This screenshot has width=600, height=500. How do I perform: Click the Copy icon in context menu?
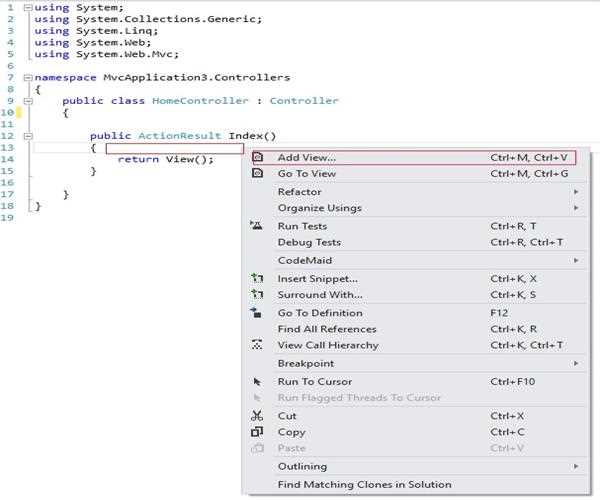coord(257,432)
